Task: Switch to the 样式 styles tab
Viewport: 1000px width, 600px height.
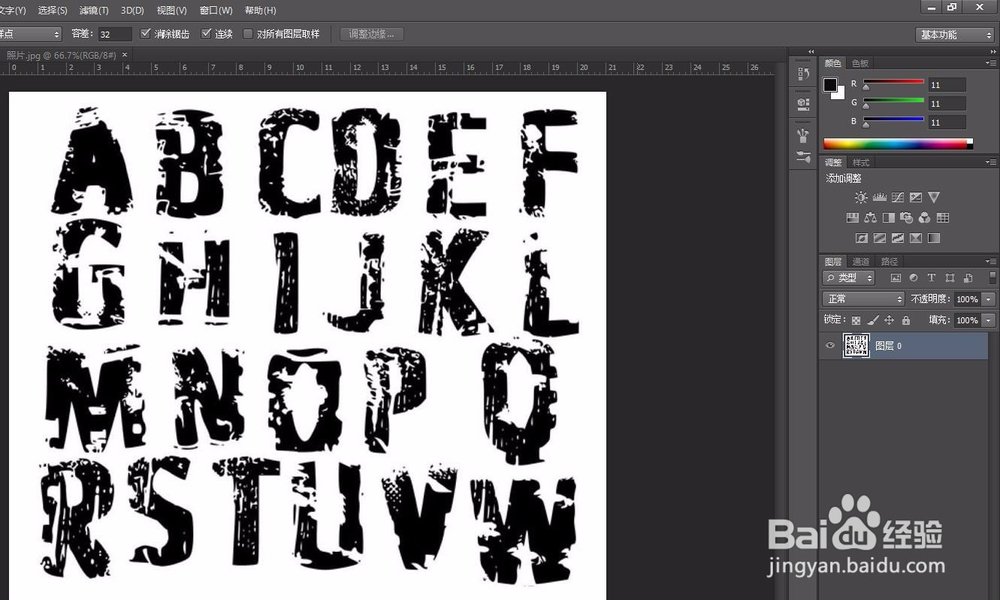Action: click(x=860, y=163)
